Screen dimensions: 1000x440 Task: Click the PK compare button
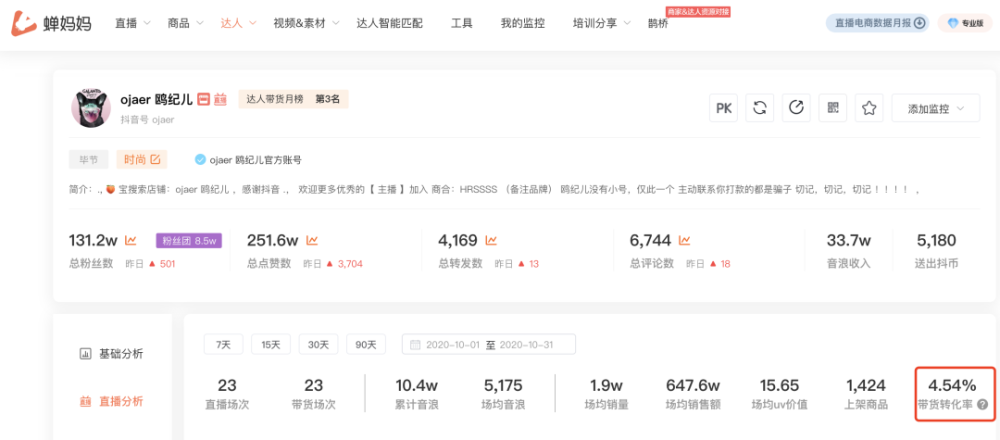pyautogui.click(x=724, y=108)
